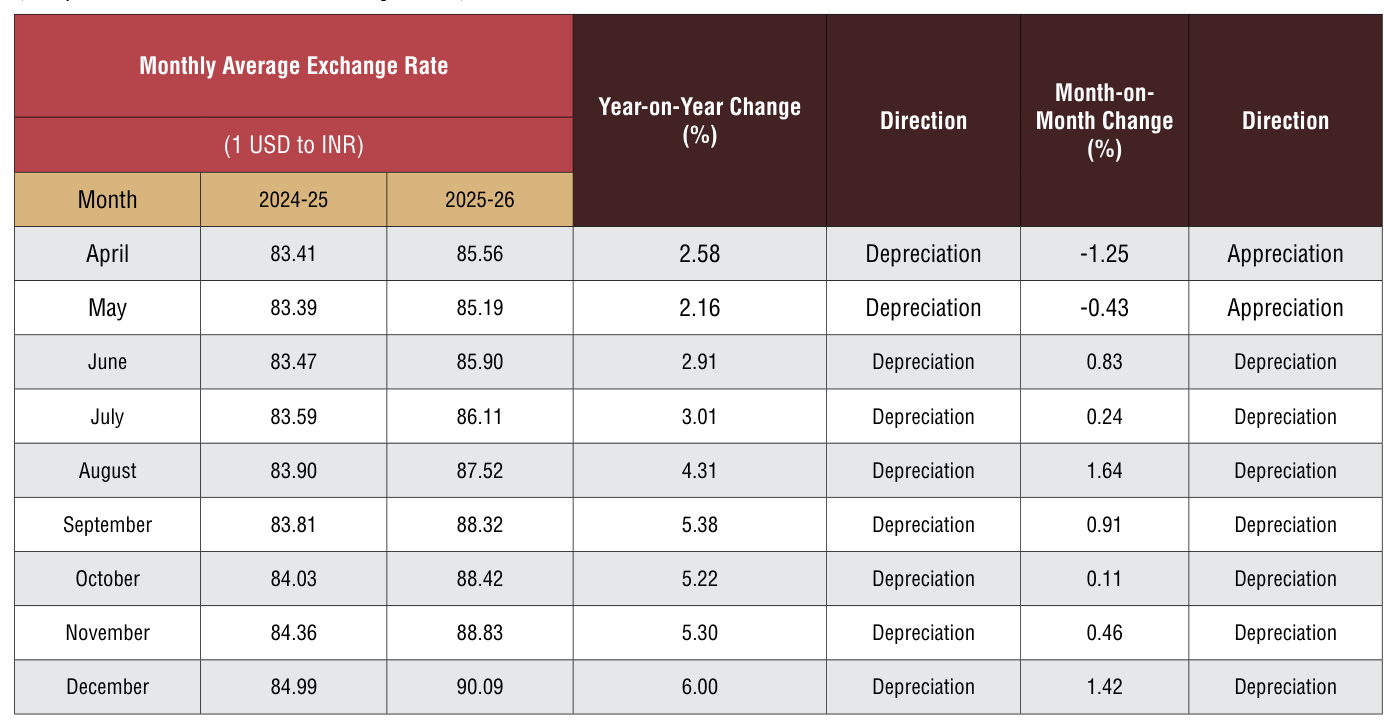Select the June row label
Image resolution: width=1397 pixels, height=728 pixels.
pyautogui.click(x=108, y=362)
